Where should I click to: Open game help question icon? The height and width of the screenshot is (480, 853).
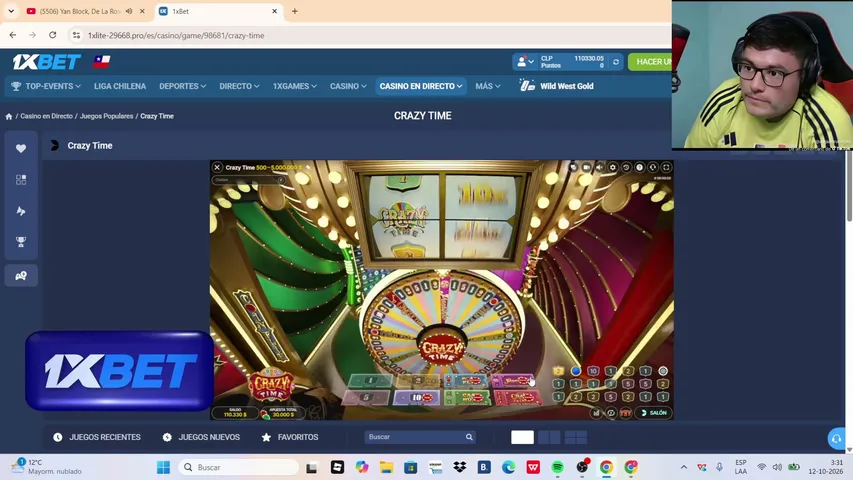pos(640,168)
